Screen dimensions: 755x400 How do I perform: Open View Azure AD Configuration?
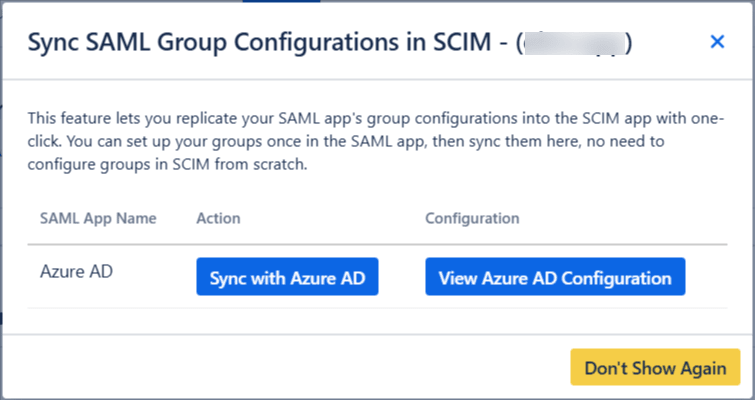pos(555,278)
